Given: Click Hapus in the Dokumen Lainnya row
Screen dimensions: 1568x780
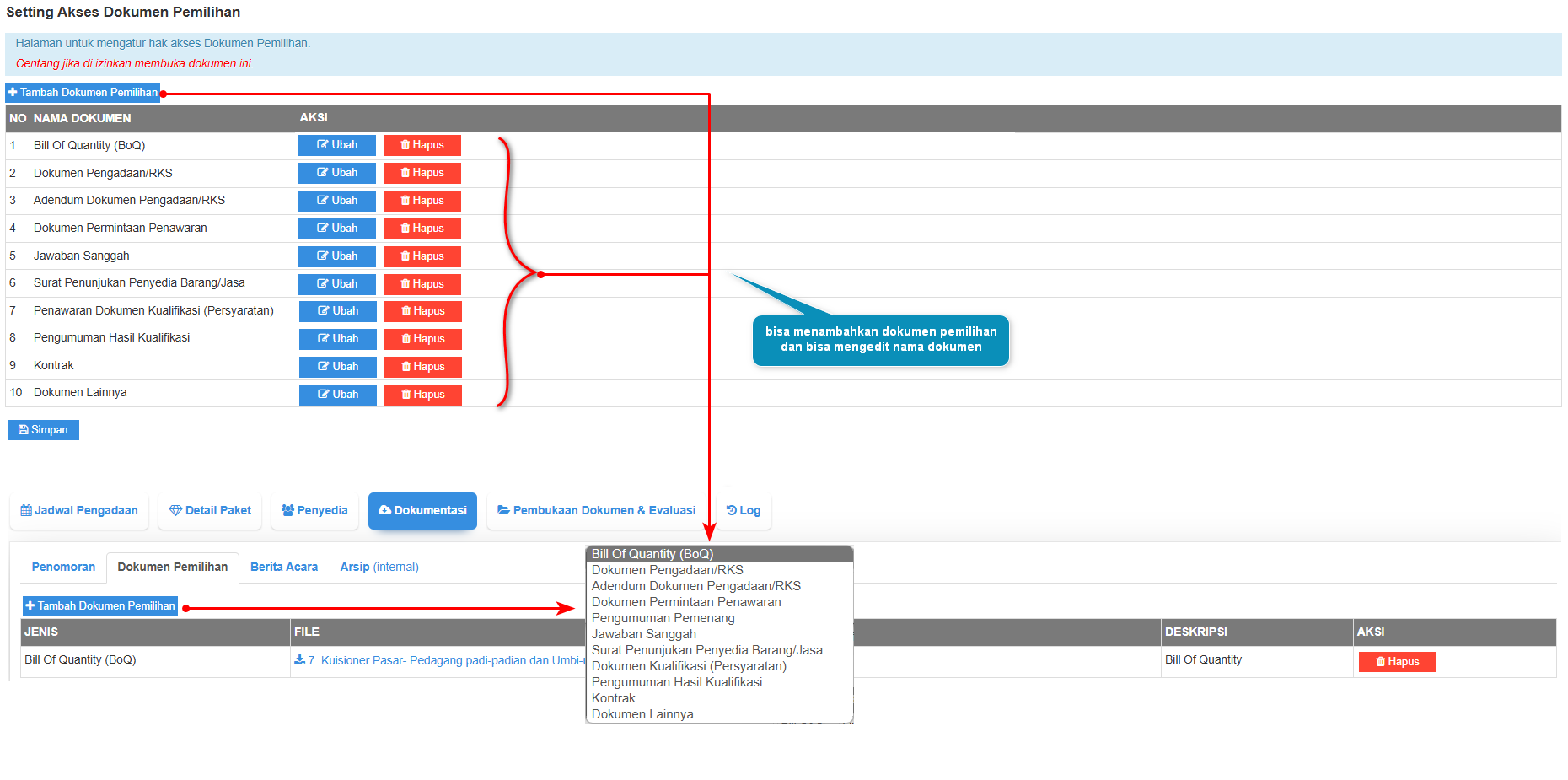Looking at the screenshot, I should click(x=423, y=395).
